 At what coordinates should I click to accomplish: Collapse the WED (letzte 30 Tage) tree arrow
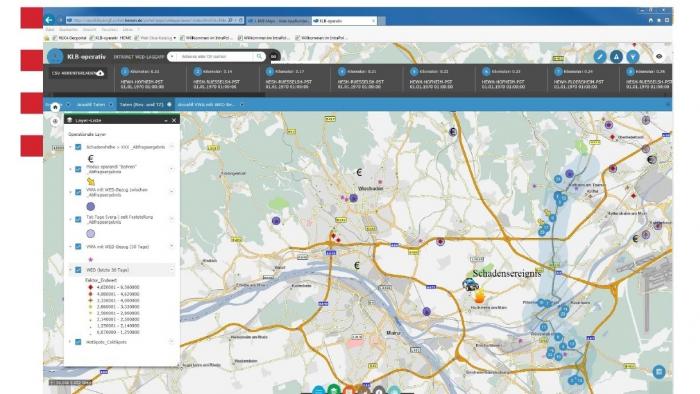pos(70,270)
